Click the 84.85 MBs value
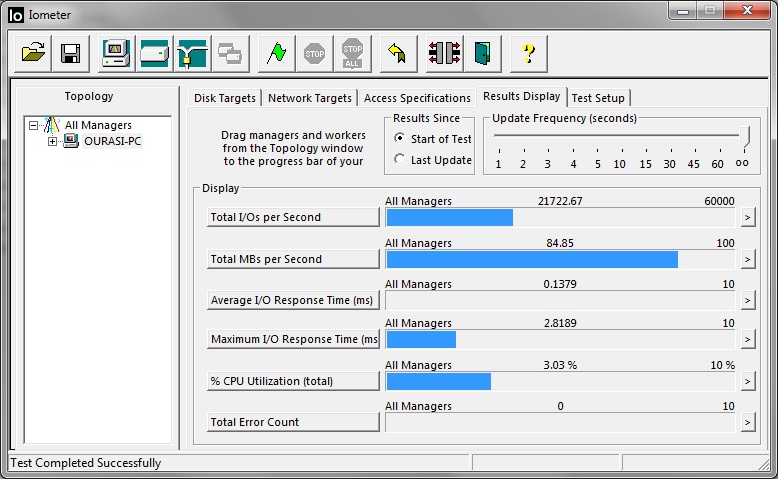This screenshot has height=479, width=778. (x=560, y=243)
